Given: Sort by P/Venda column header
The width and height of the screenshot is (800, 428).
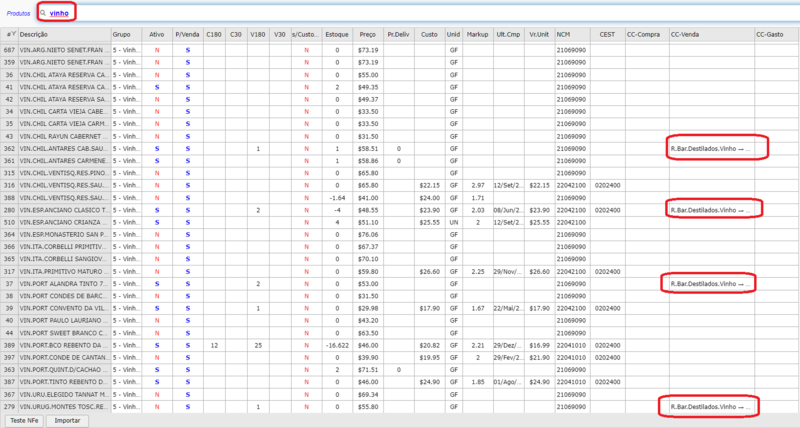Looking at the screenshot, I should point(187,34).
